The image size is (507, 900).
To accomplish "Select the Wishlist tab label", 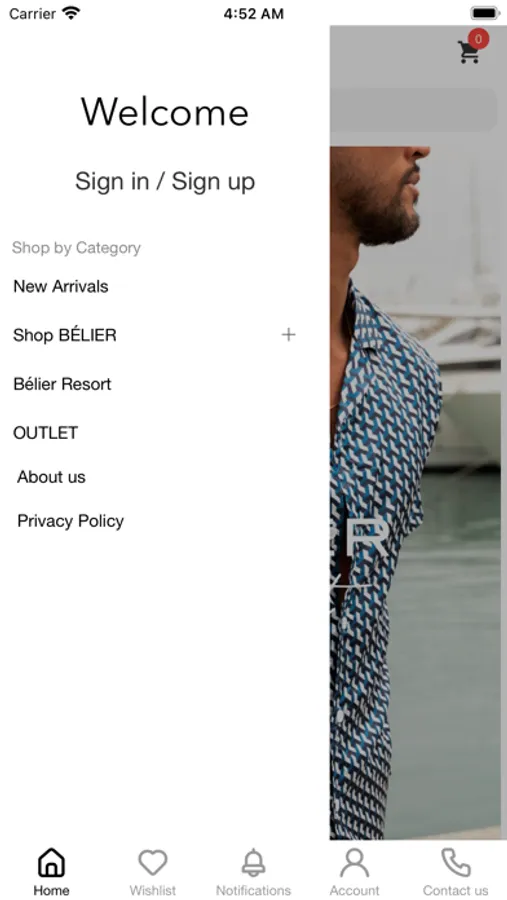I will coord(153,890).
